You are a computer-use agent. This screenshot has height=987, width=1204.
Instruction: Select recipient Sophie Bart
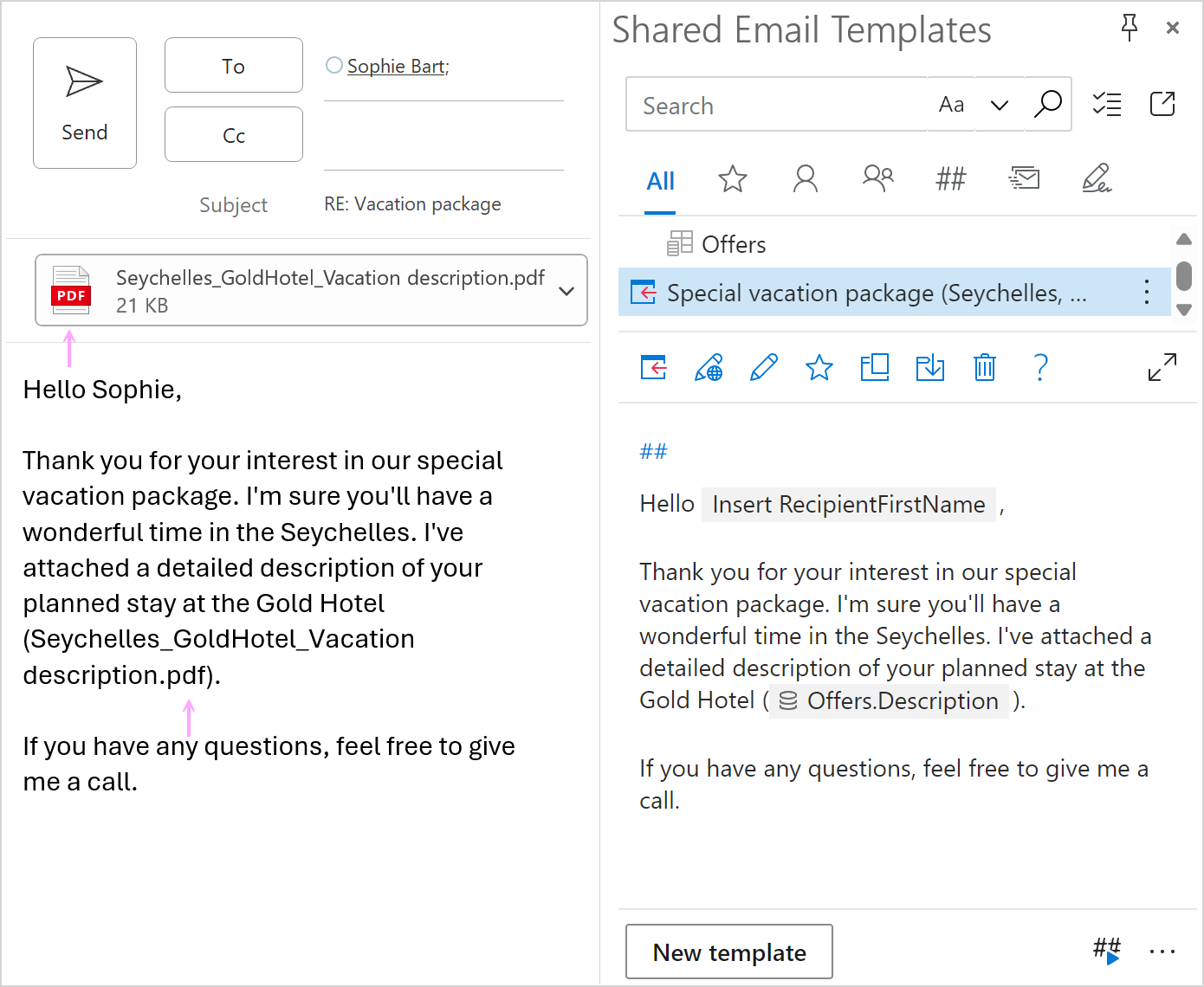click(398, 66)
